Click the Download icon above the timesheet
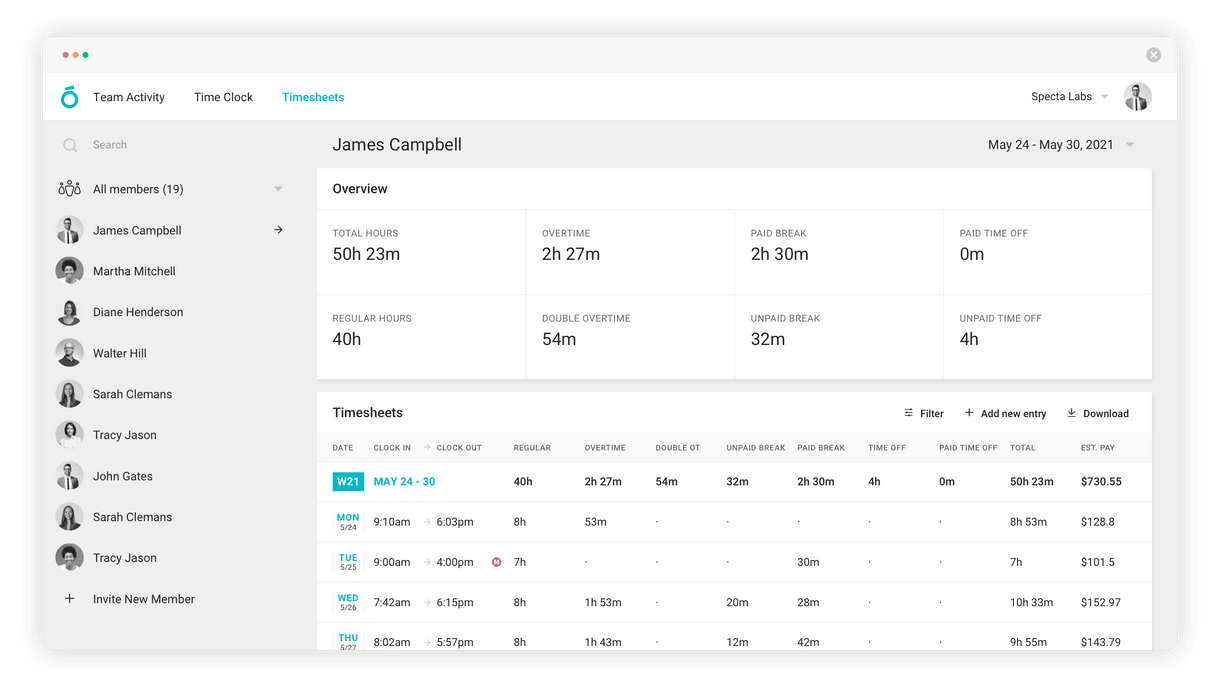This screenshot has width=1220, height=693. tap(1073, 413)
